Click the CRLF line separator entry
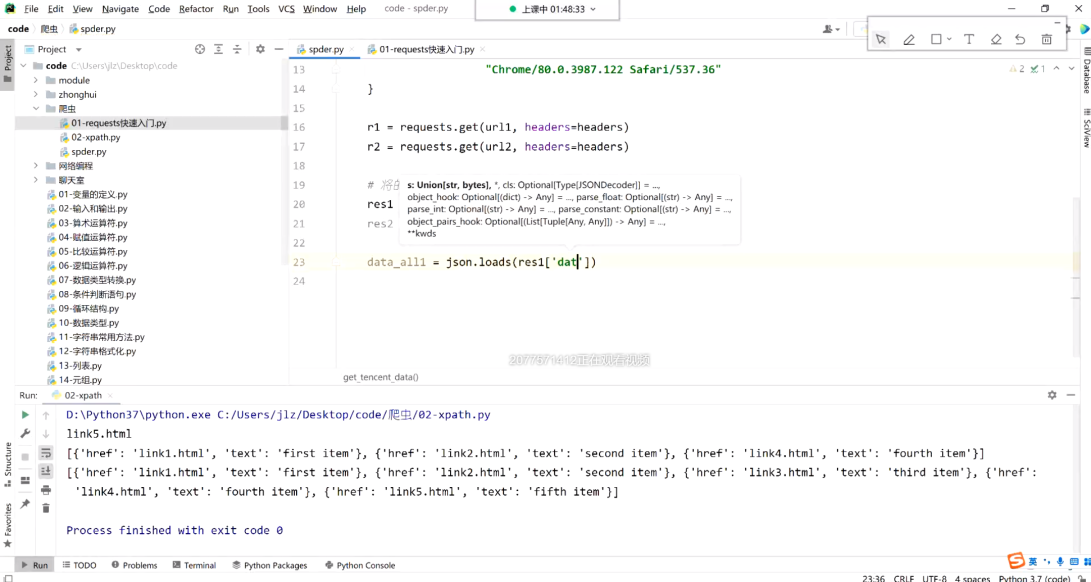The image size is (1091, 582). (904, 579)
